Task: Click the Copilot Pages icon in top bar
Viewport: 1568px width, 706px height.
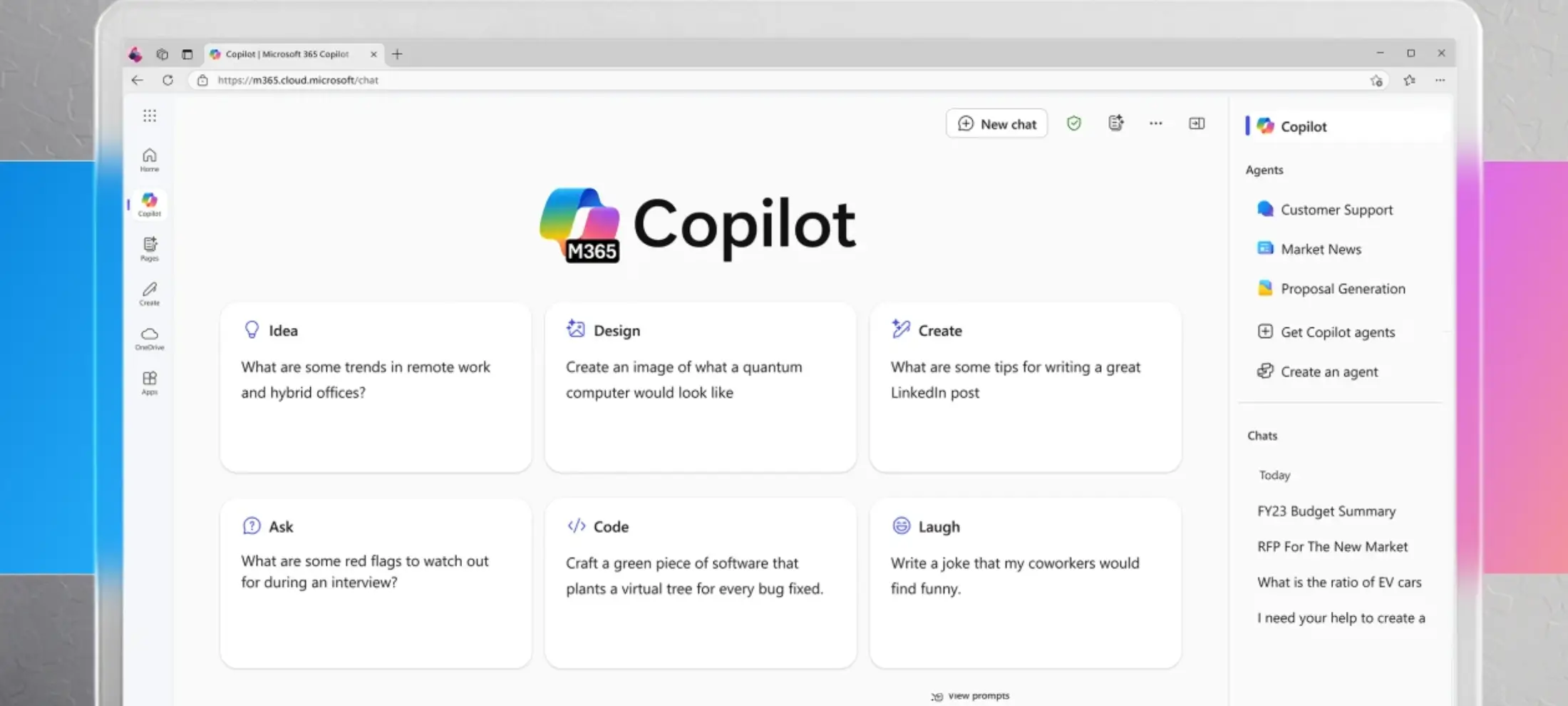Action: pyautogui.click(x=1115, y=123)
